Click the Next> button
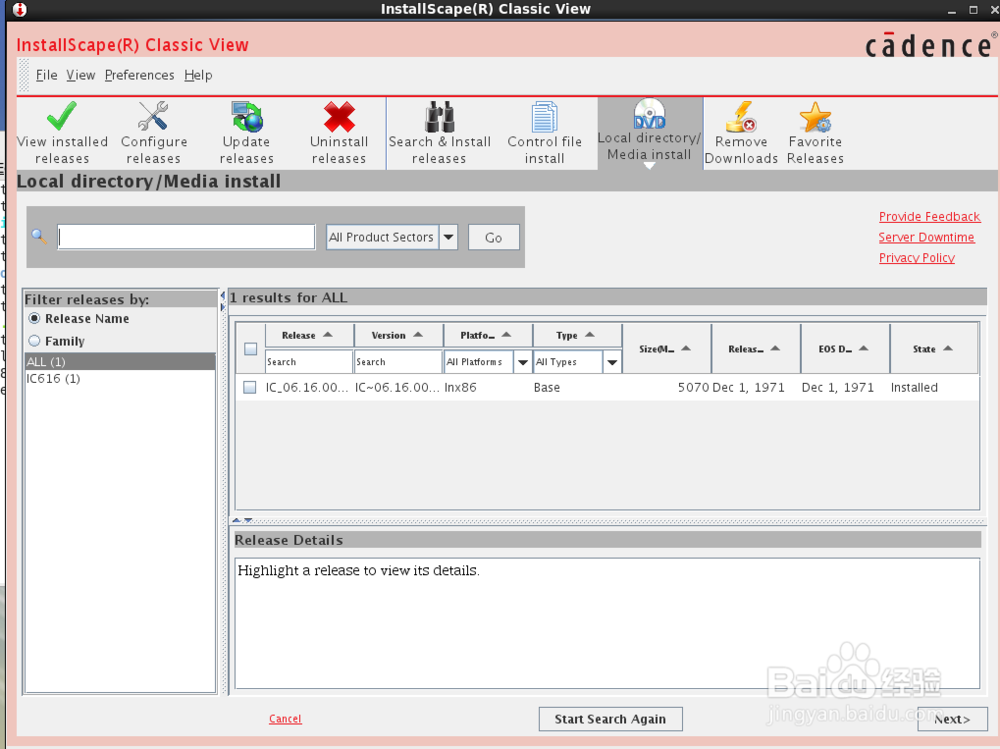Viewport: 1000px width, 749px height. coord(952,719)
